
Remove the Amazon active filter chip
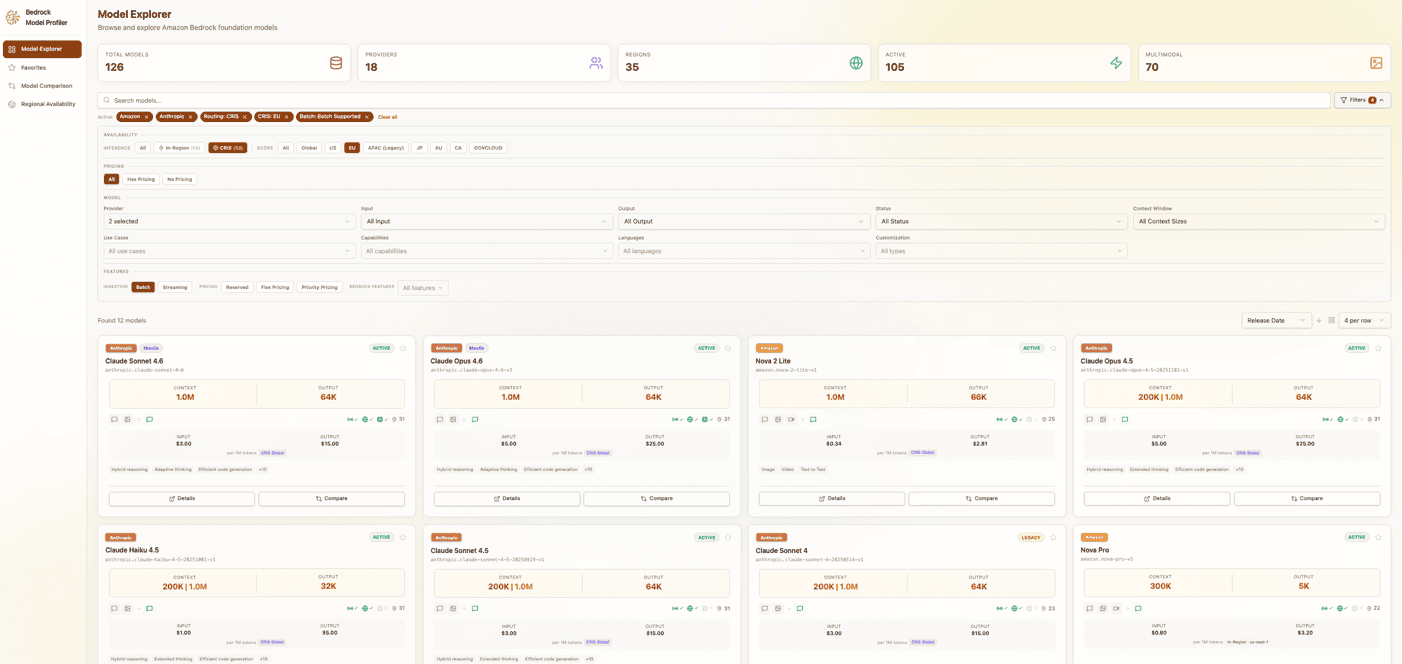click(147, 117)
